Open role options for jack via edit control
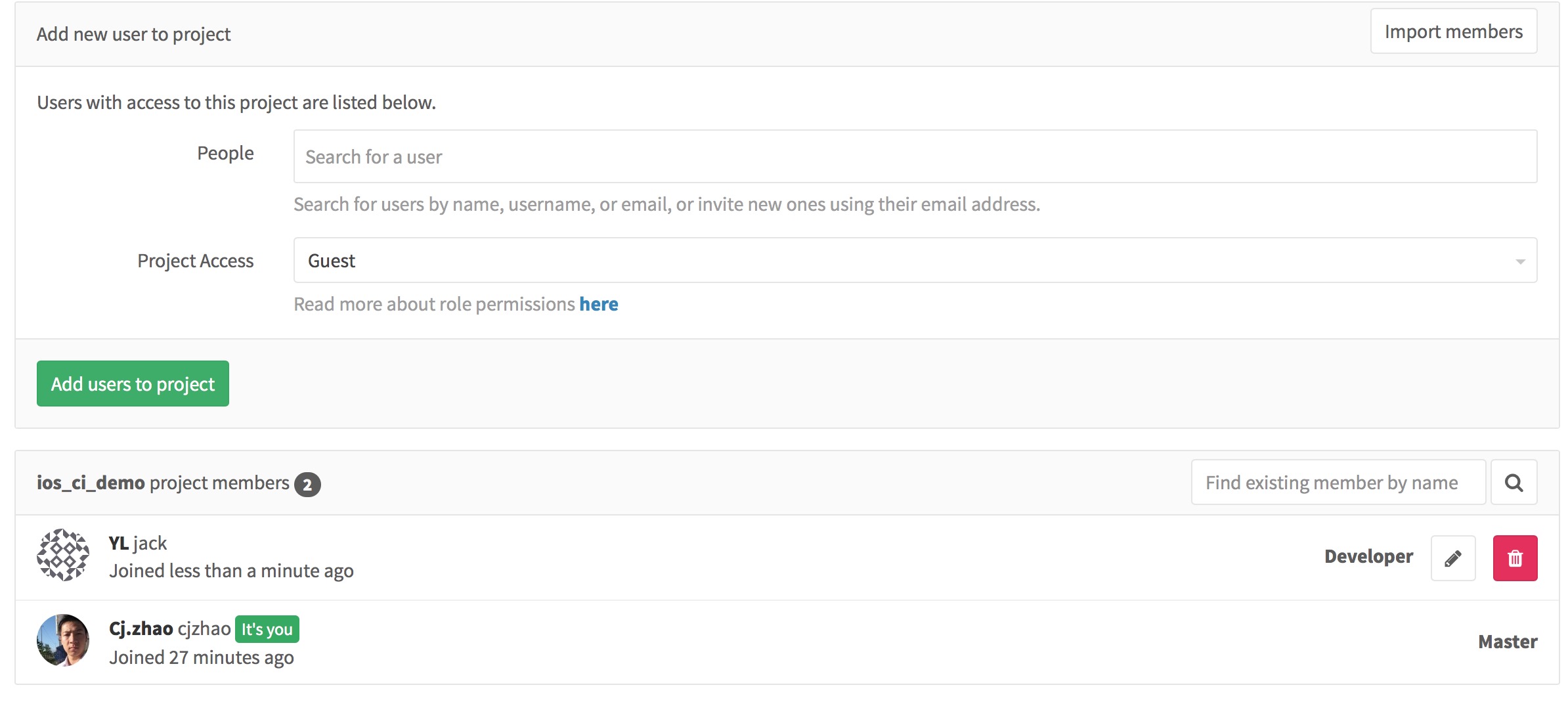 tap(1452, 558)
